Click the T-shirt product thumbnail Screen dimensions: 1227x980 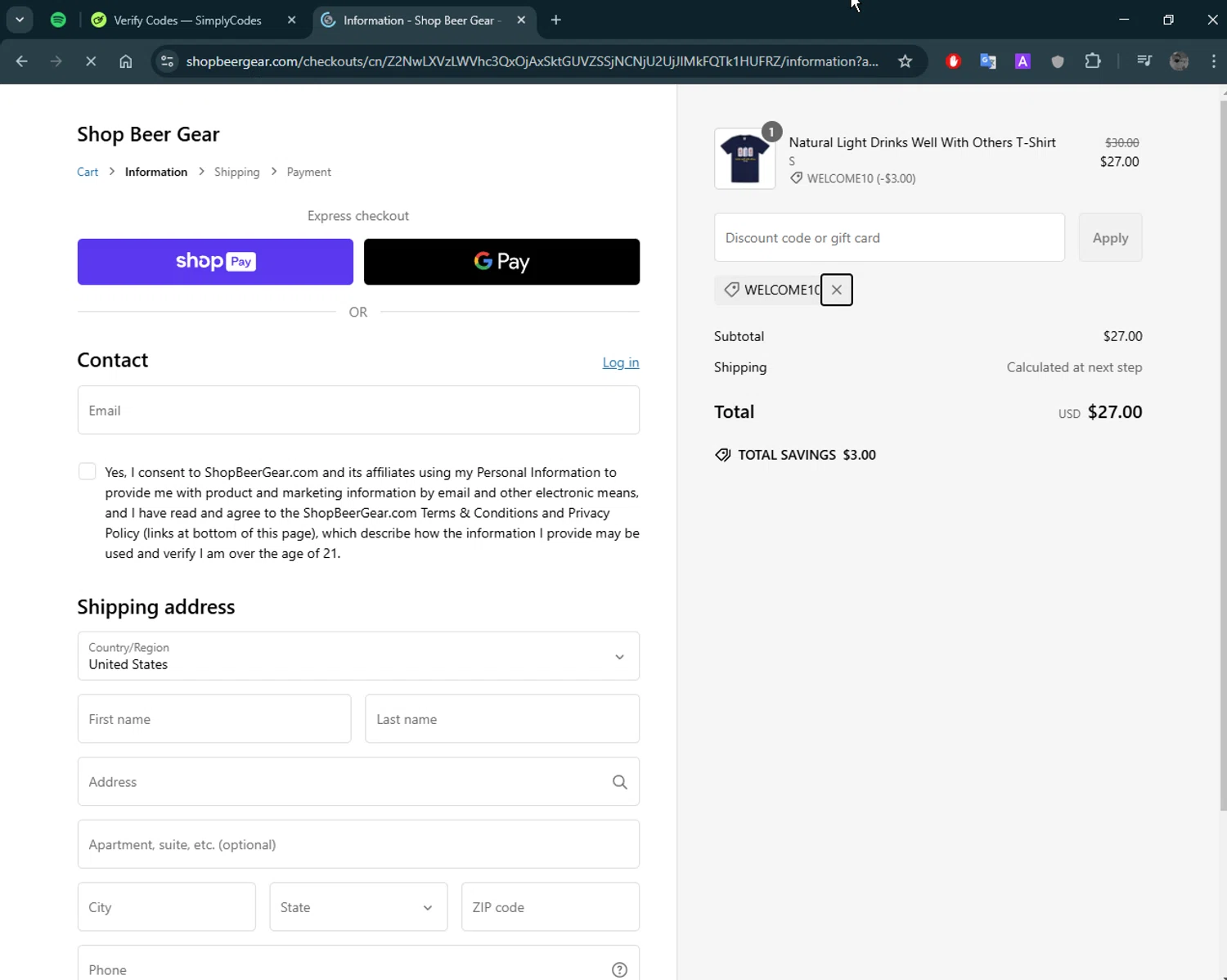click(x=744, y=159)
